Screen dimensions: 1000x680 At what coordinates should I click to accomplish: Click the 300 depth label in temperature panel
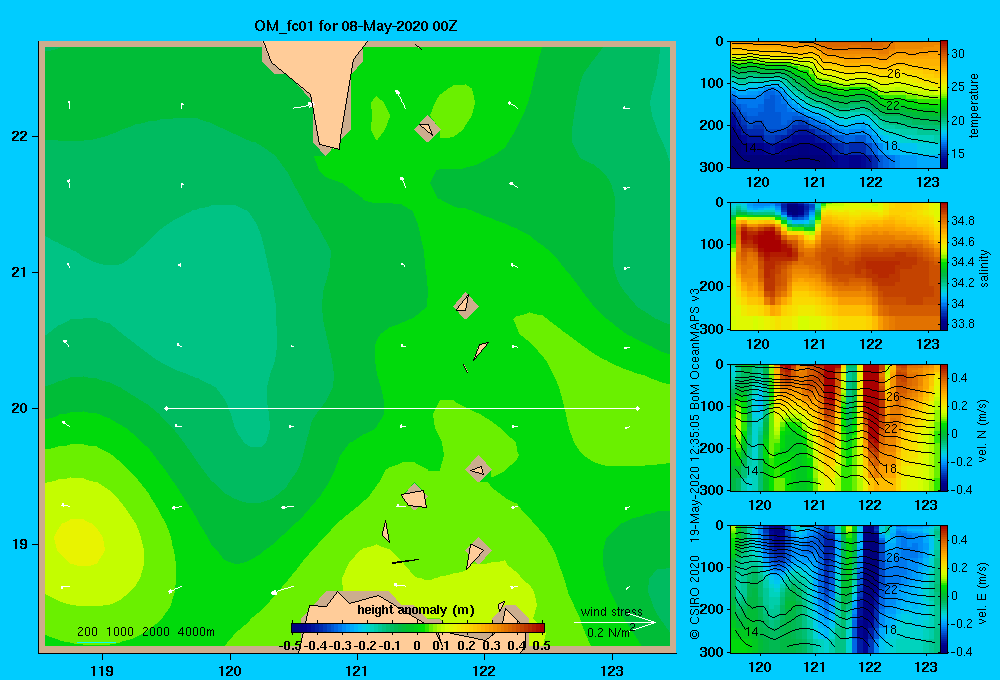(712, 167)
